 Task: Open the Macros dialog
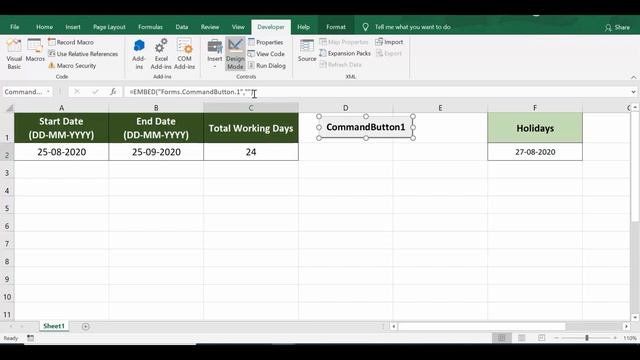point(35,51)
